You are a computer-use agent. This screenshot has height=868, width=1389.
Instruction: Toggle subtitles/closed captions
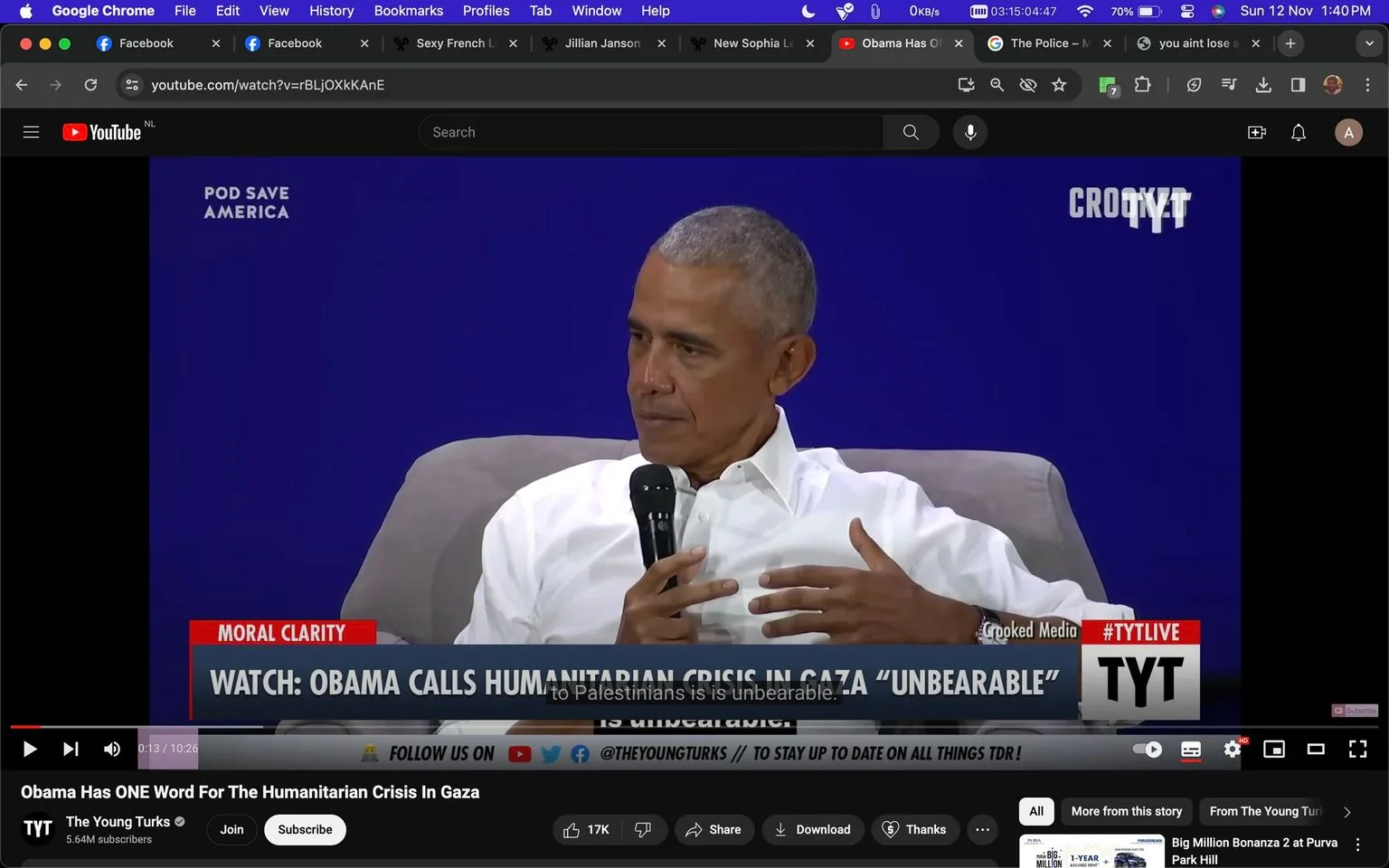coord(1191,749)
